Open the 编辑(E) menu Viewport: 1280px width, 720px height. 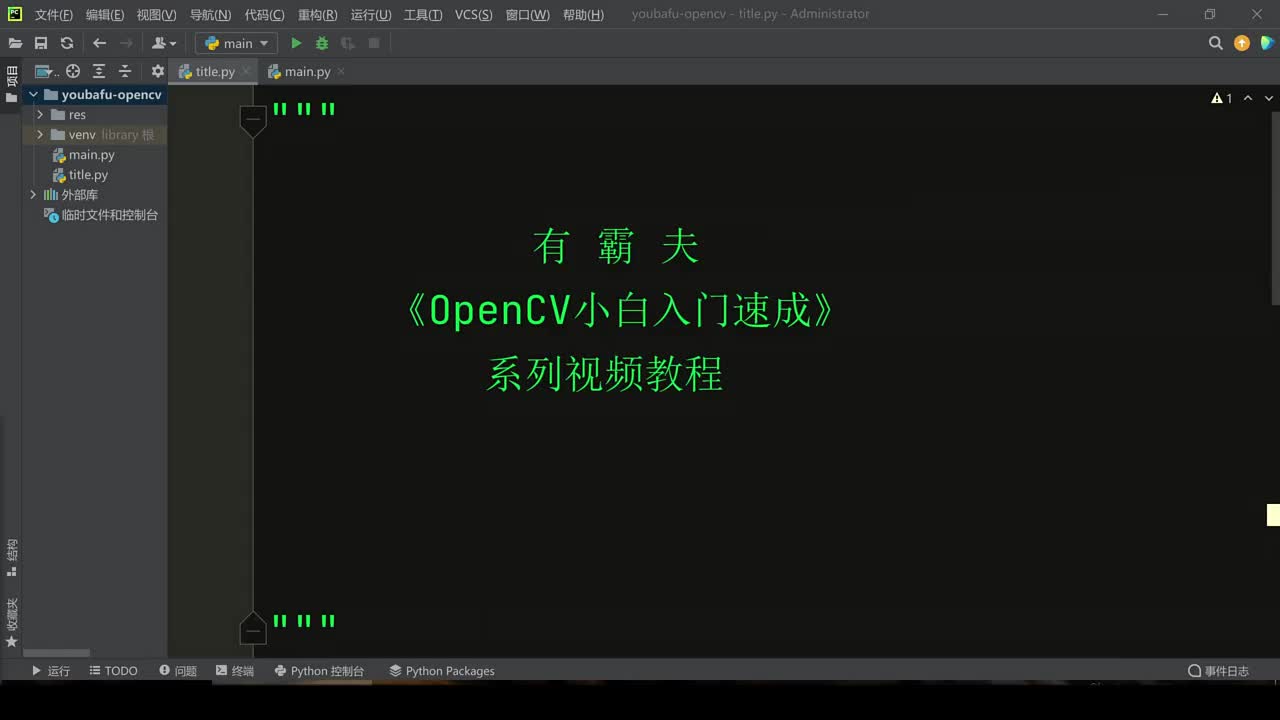pyautogui.click(x=105, y=14)
